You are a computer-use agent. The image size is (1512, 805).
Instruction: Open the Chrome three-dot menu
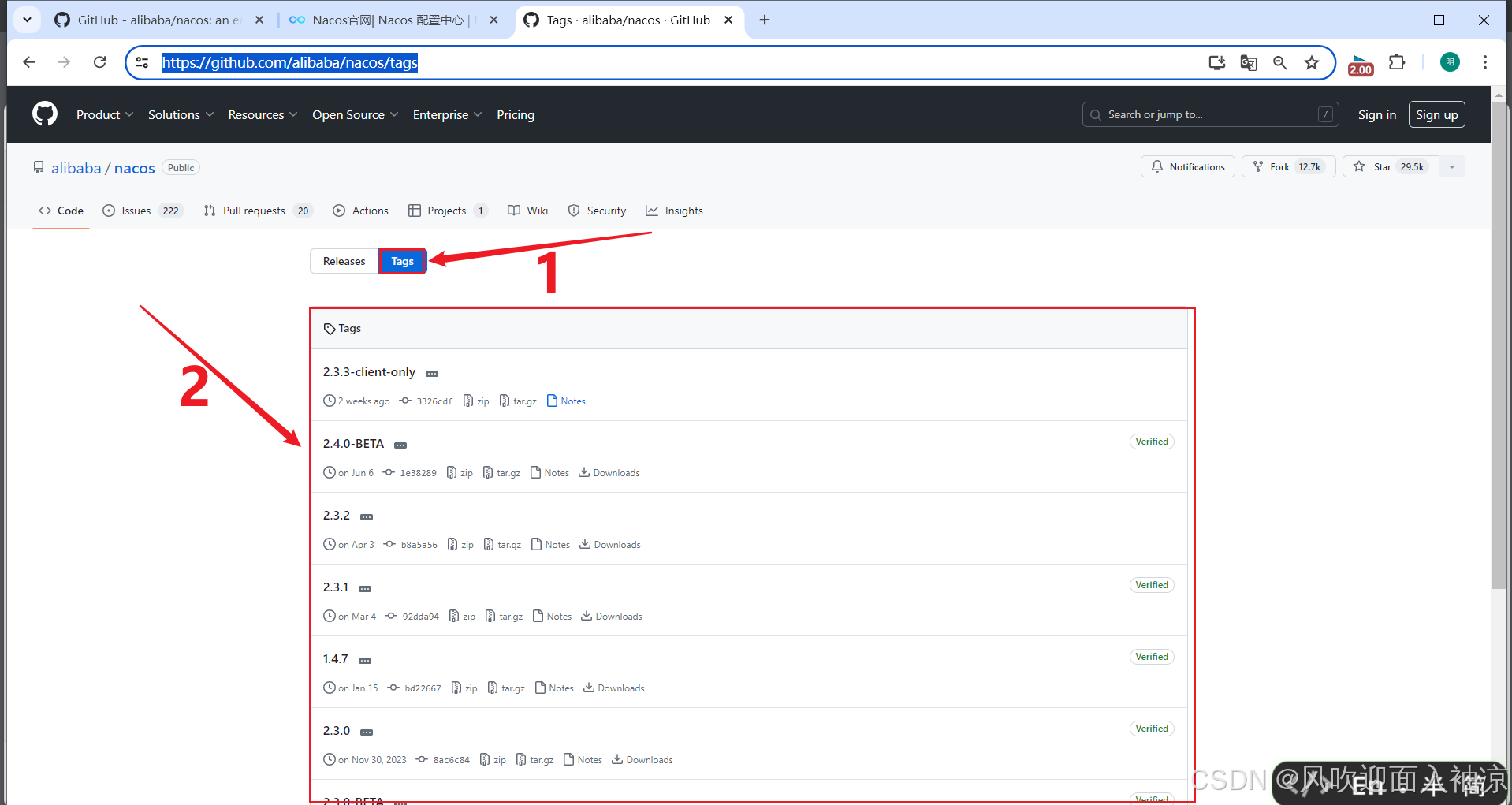click(1485, 62)
